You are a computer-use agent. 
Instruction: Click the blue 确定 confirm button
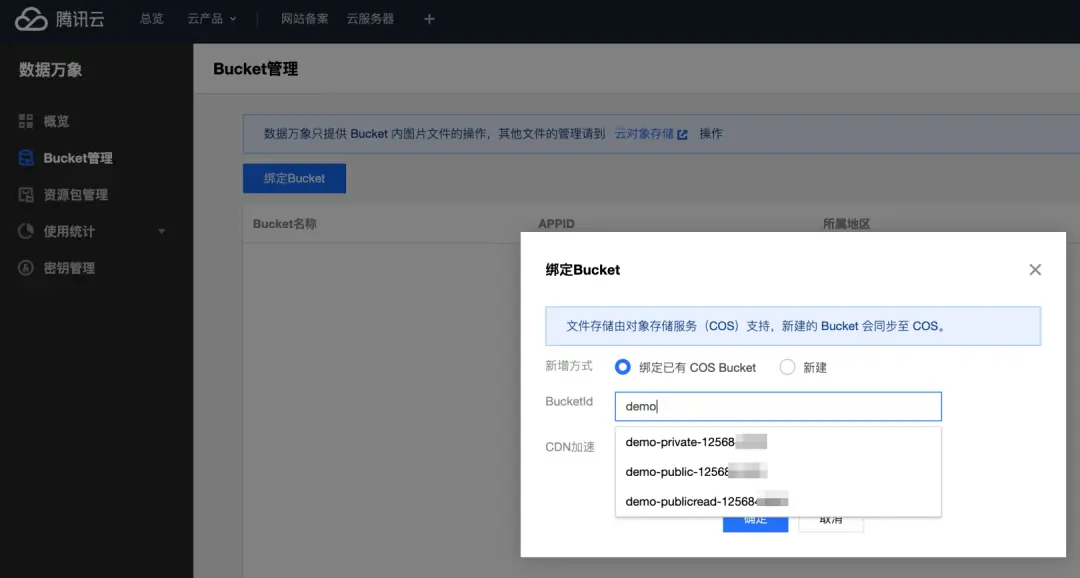pyautogui.click(x=755, y=524)
